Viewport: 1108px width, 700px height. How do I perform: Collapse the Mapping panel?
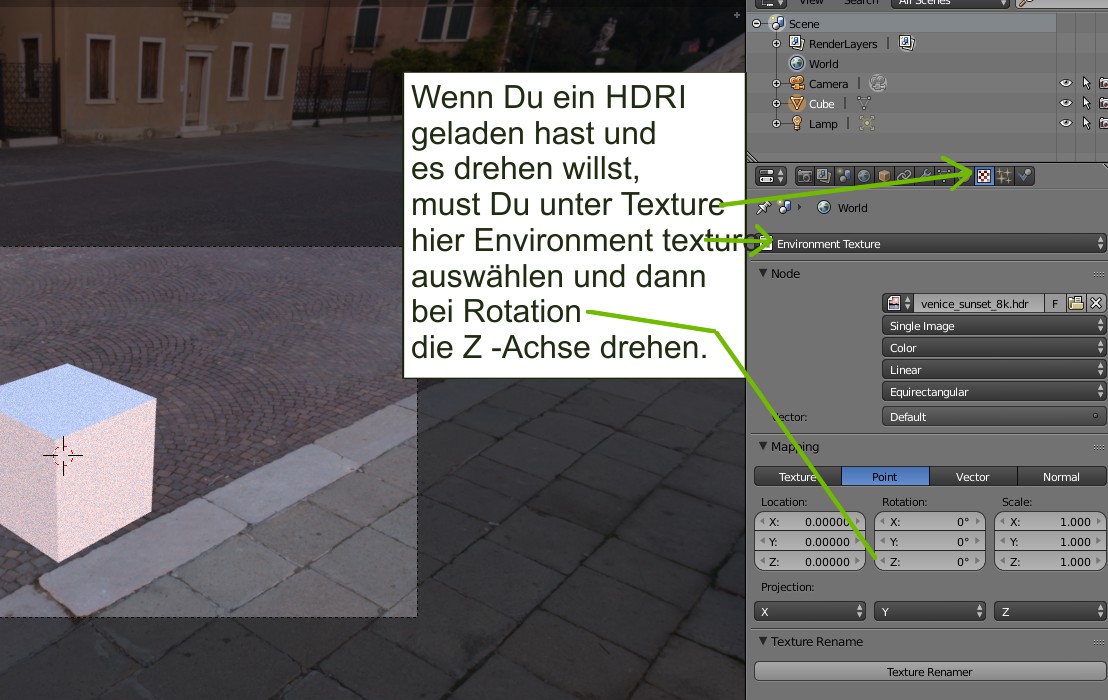coord(763,446)
